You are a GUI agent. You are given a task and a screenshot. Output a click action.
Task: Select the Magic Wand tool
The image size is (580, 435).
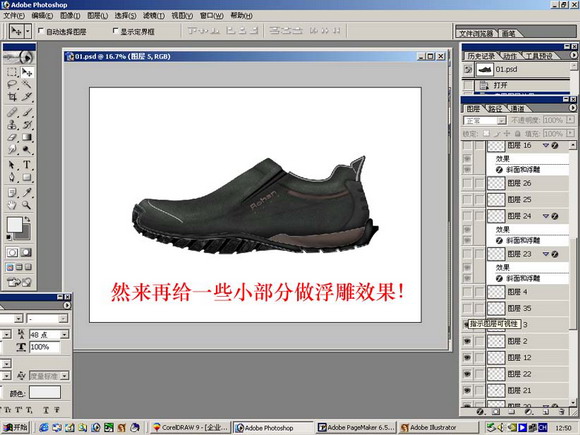pos(27,84)
